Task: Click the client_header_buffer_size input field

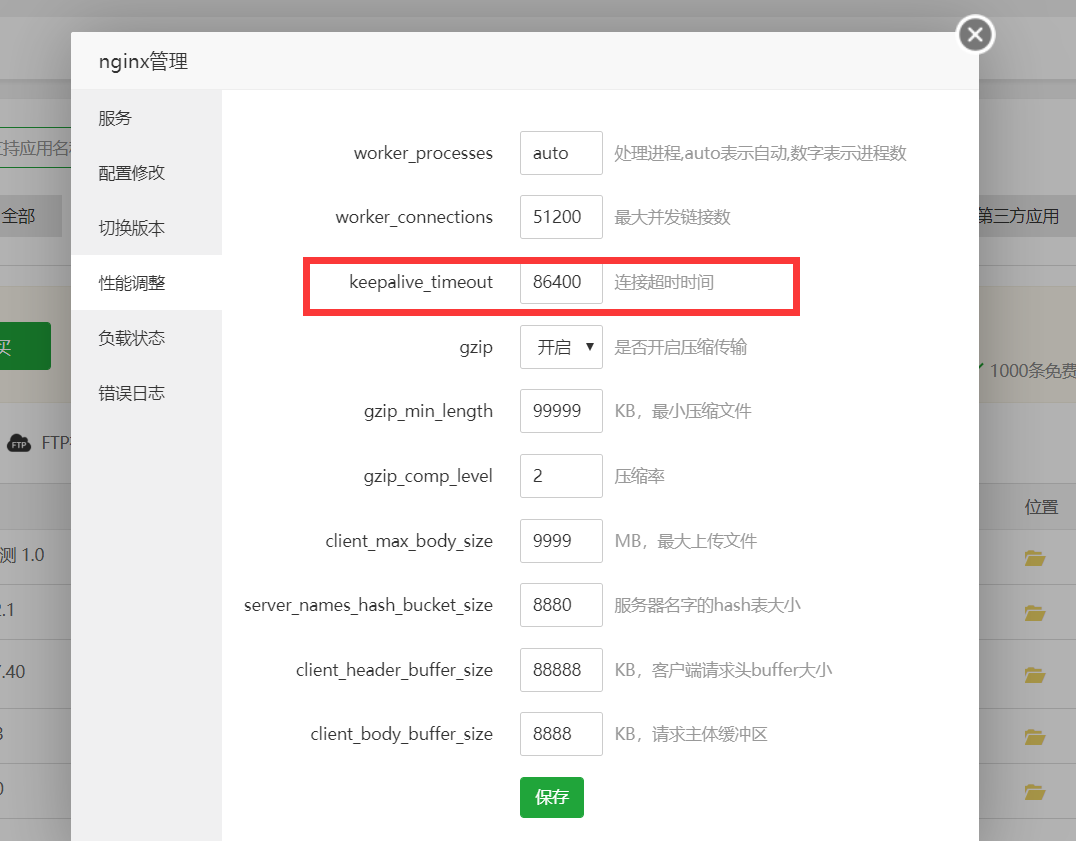Action: point(561,670)
